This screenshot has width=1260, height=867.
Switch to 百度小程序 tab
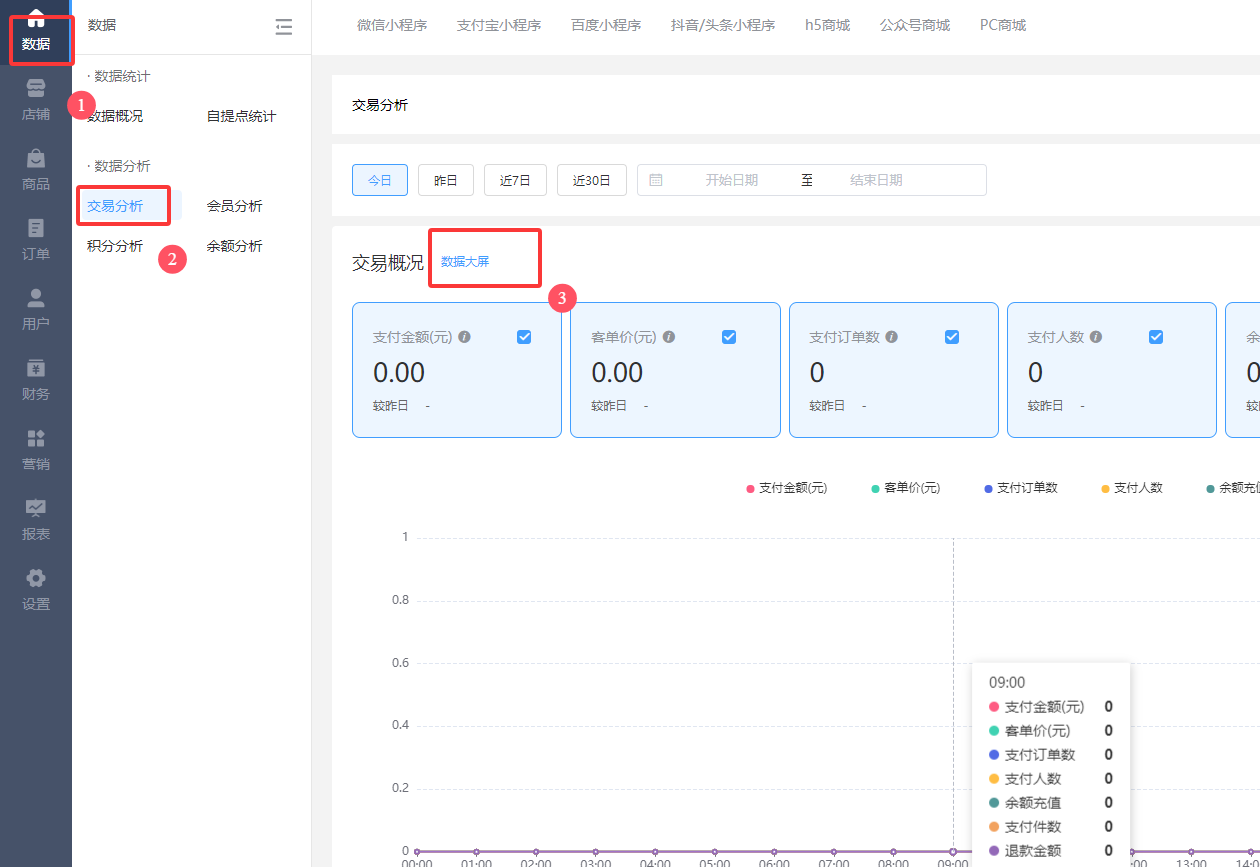click(x=606, y=25)
